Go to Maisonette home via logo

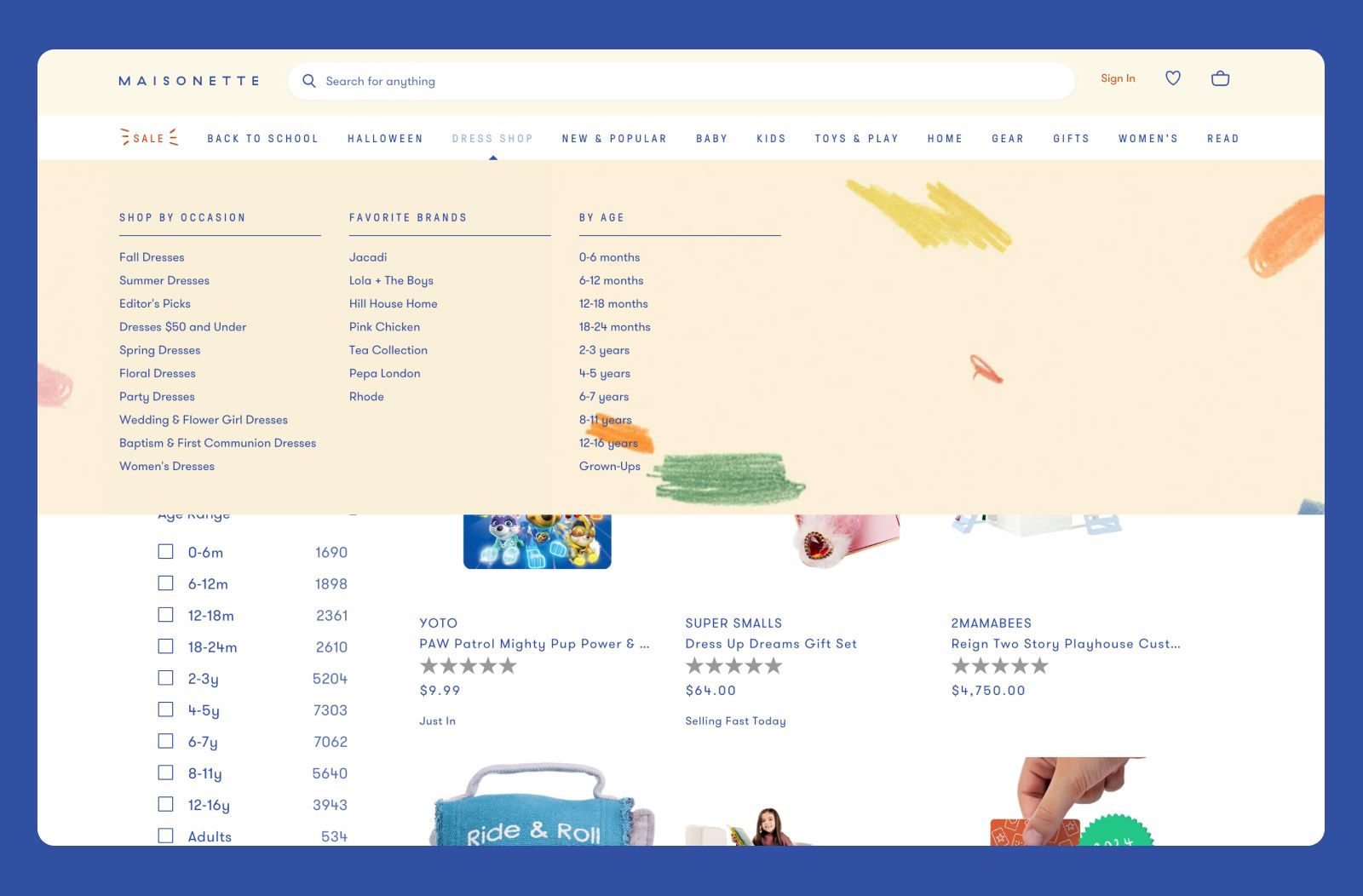pyautogui.click(x=189, y=81)
